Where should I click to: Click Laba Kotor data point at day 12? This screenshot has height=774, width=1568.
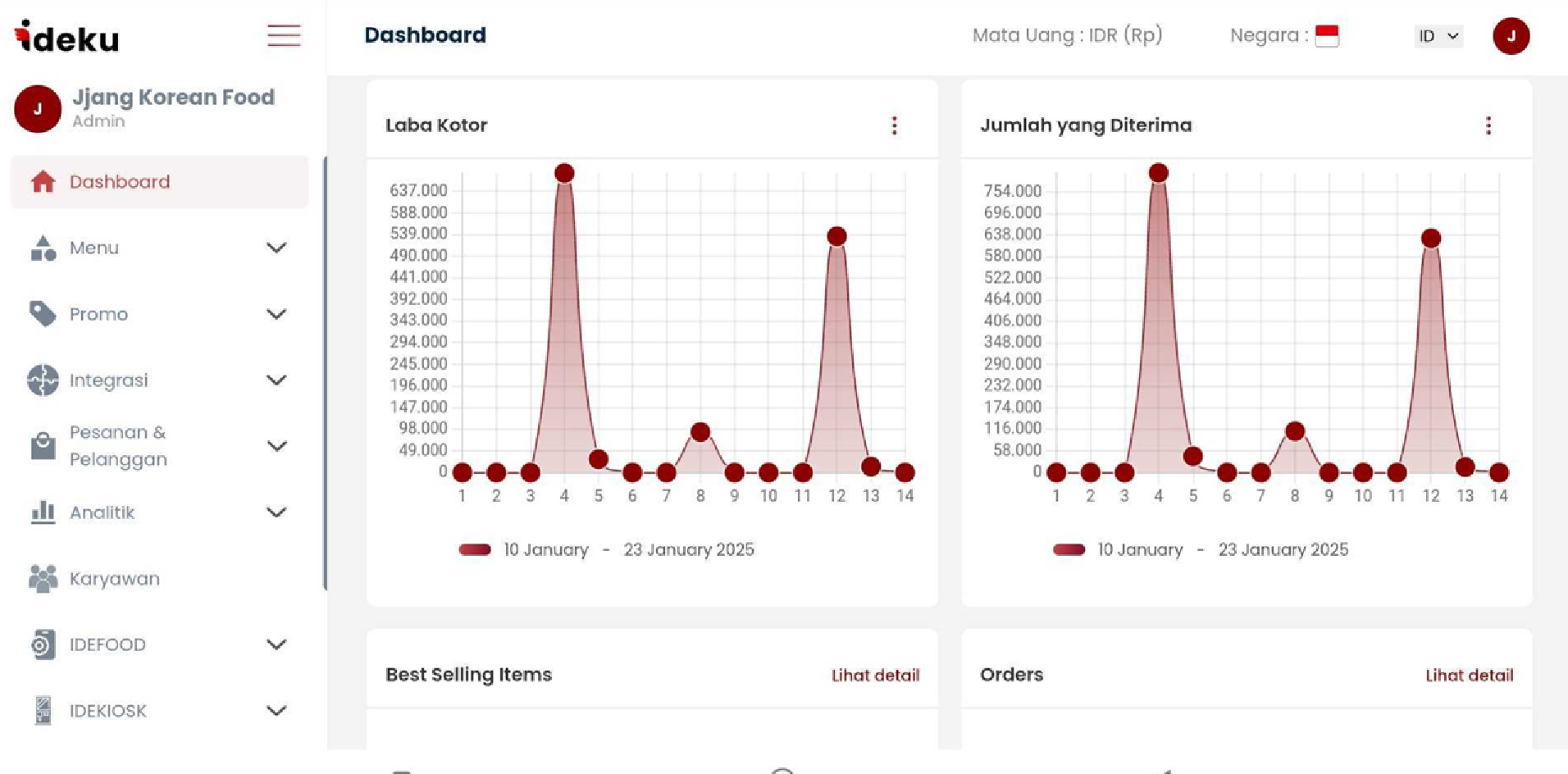(836, 236)
